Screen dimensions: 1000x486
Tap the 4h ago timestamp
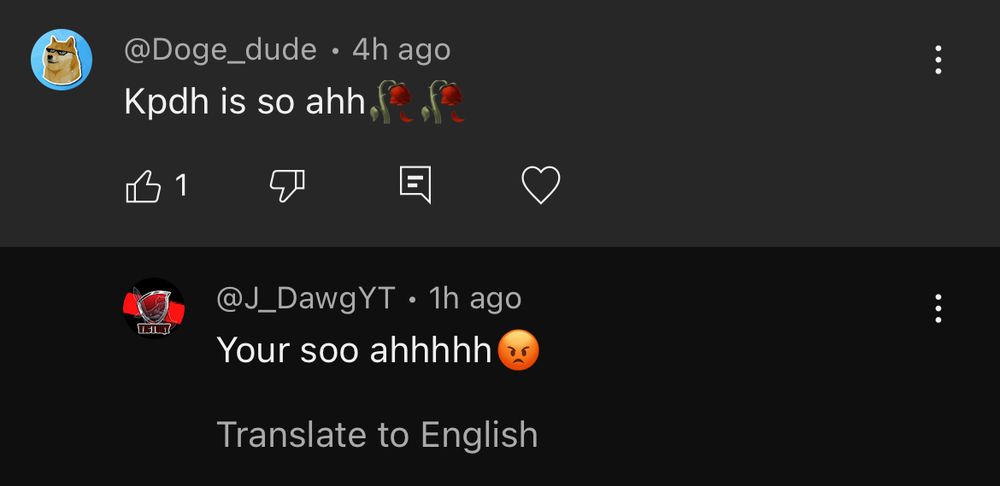401,50
